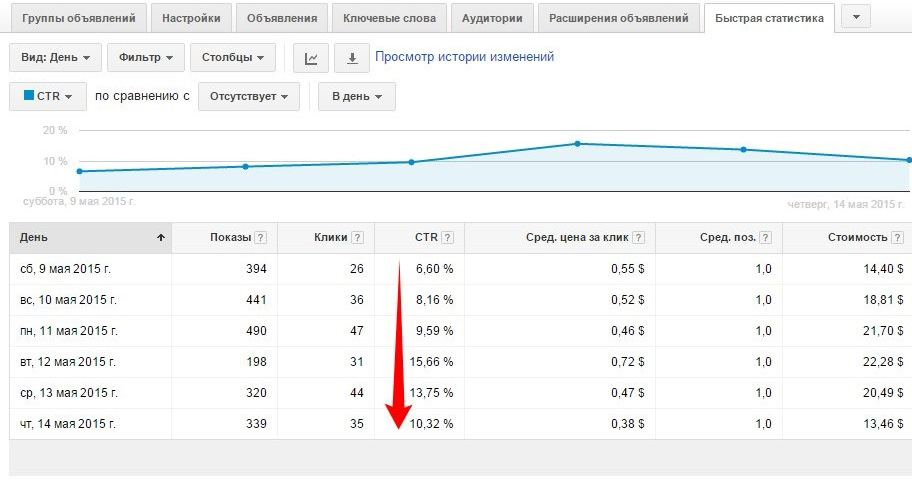Select row чт, 14 мая 2015 г.
Image resolution: width=912 pixels, height=484 pixels.
(x=461, y=424)
